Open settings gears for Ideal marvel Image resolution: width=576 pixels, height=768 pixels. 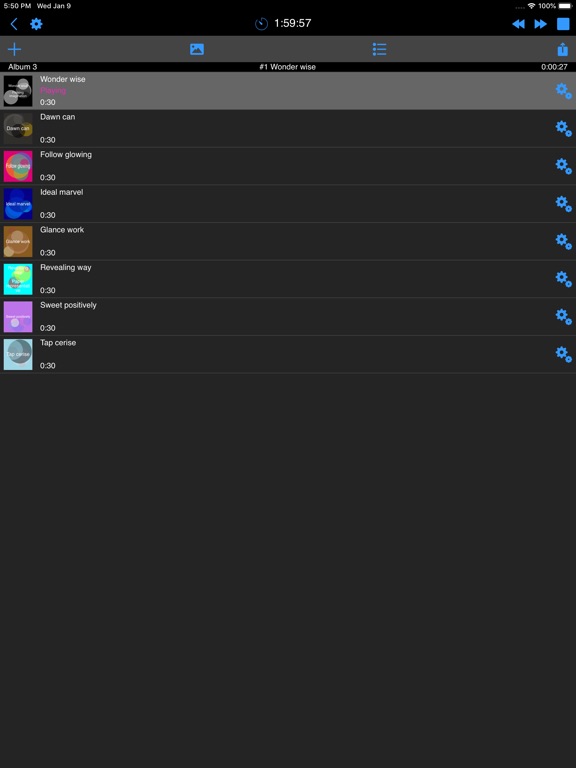pos(563,204)
